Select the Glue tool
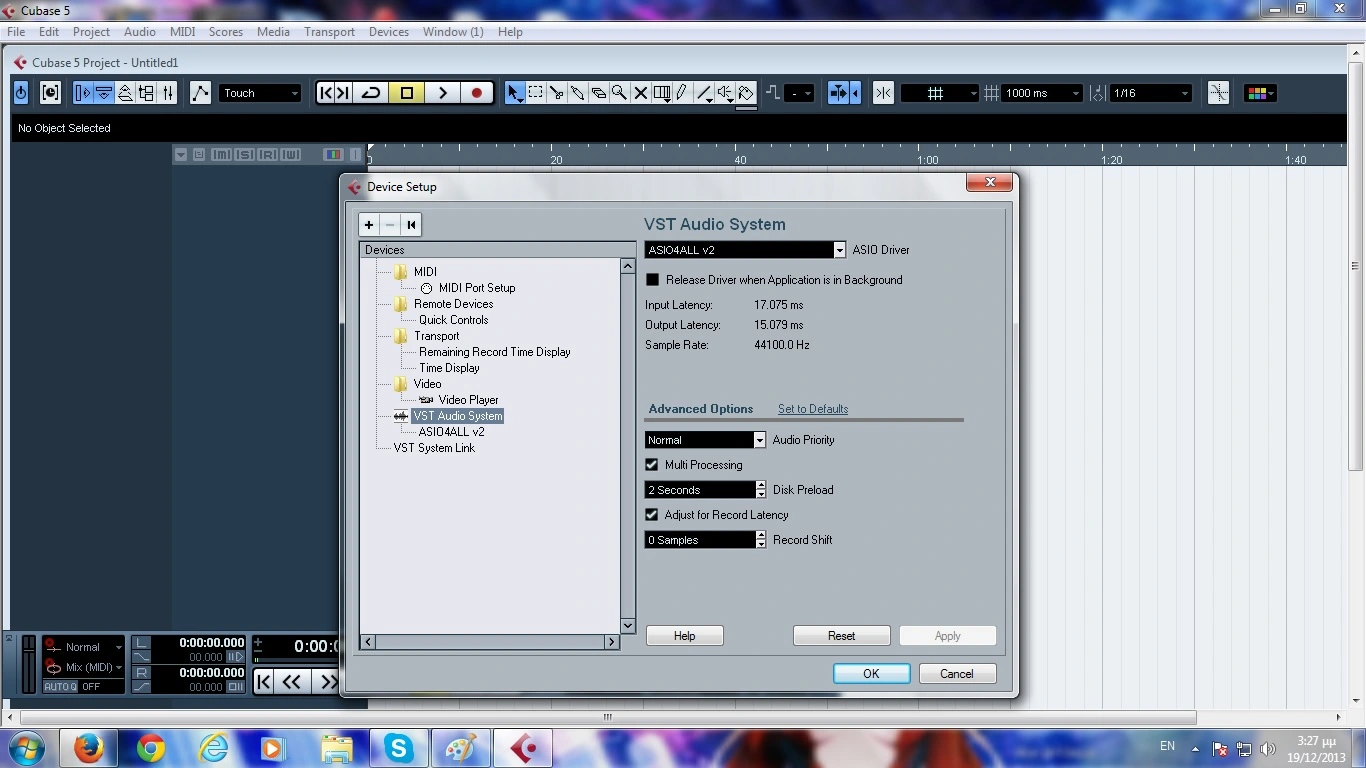Viewport: 1366px width, 768px height. coord(577,93)
